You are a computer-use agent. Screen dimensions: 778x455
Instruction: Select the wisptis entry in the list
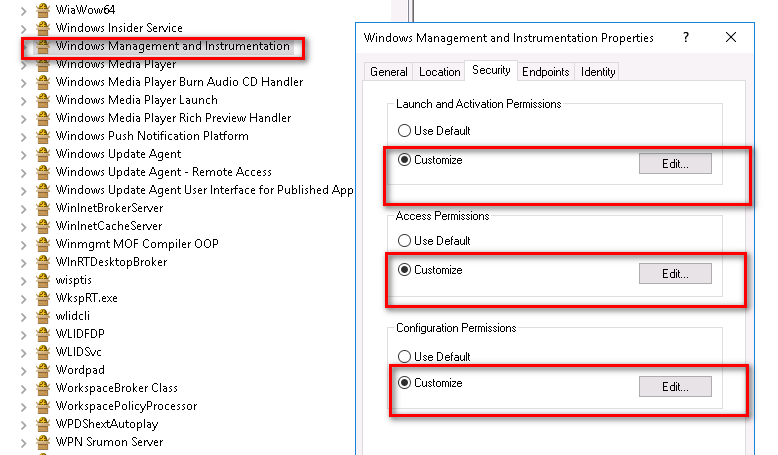pos(73,280)
